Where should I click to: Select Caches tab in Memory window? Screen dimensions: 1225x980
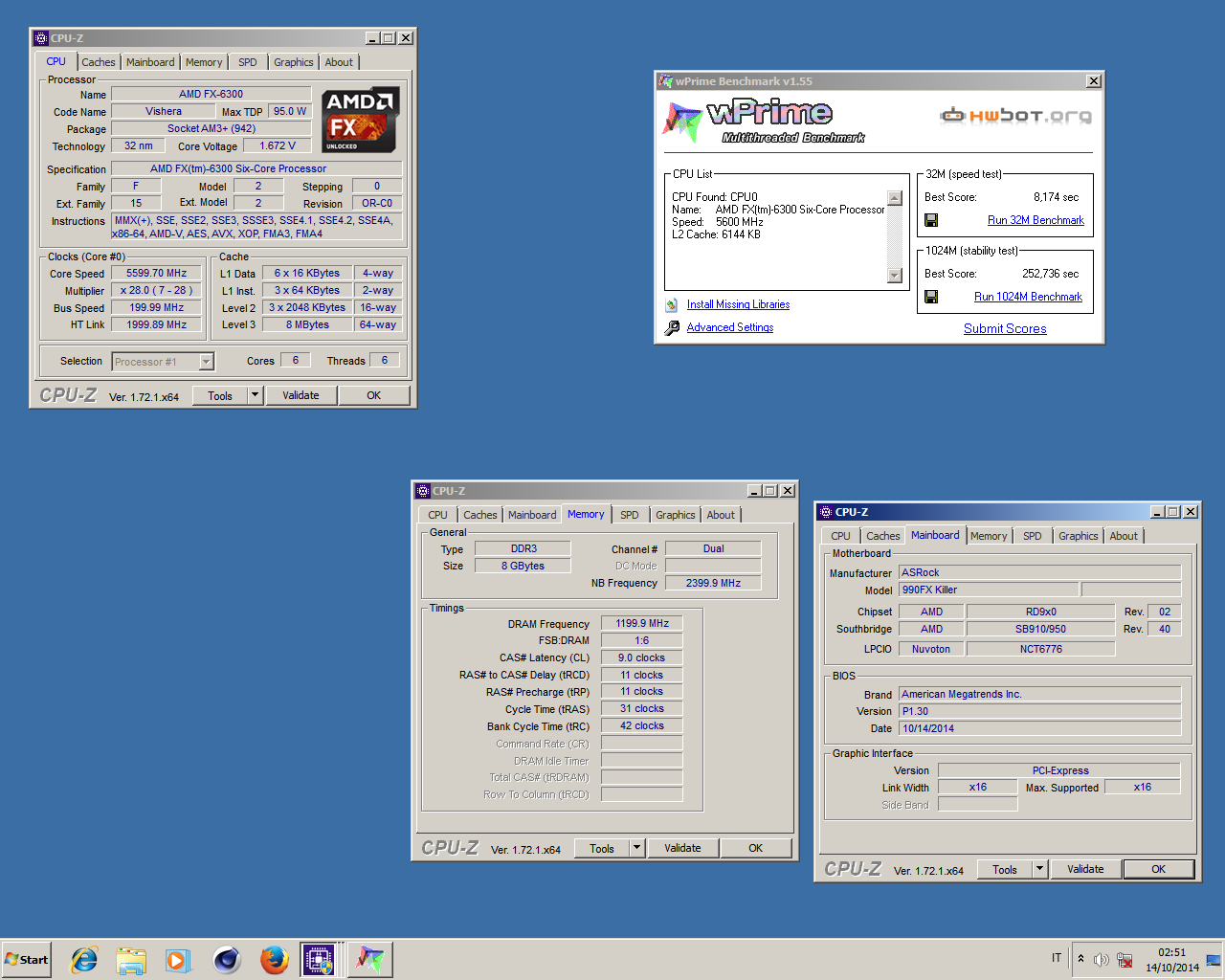click(480, 515)
